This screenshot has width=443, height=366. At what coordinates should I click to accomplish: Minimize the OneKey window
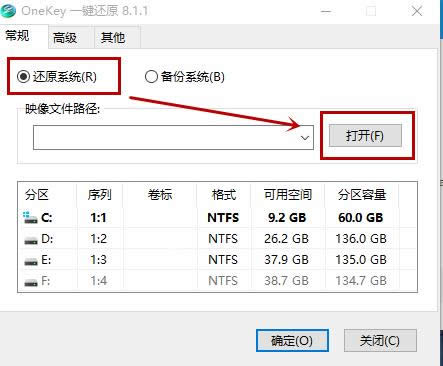pos(326,11)
